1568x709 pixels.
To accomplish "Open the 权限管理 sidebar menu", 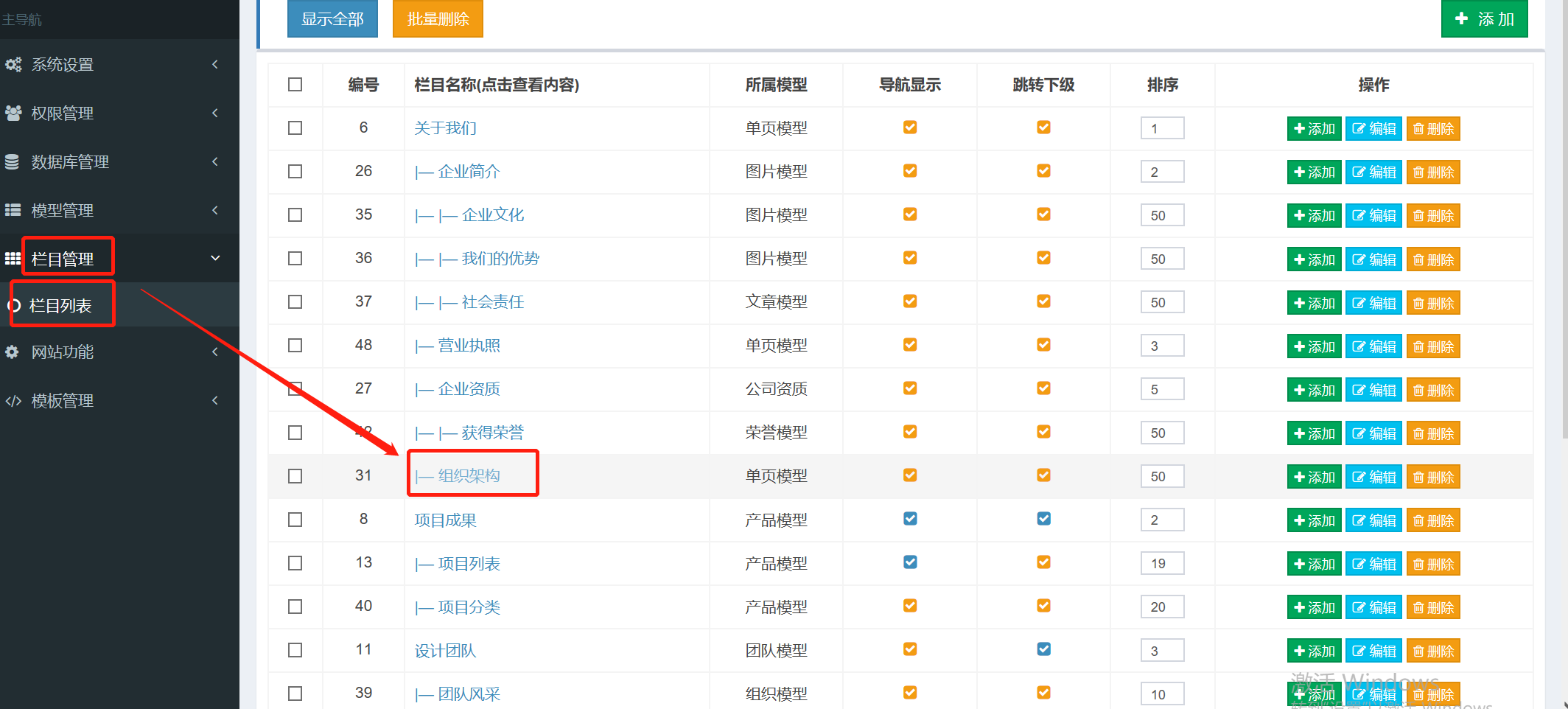I will [x=119, y=113].
